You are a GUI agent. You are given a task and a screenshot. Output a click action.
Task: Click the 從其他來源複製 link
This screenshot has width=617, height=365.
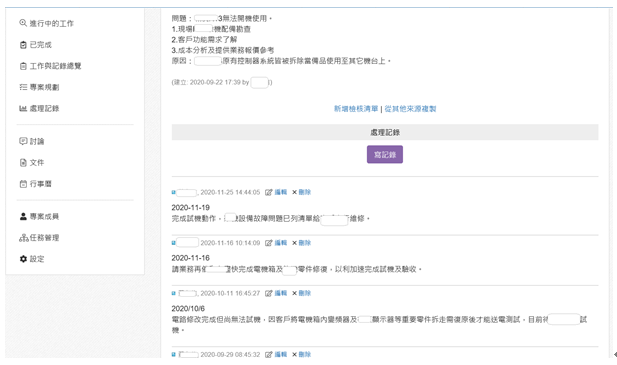click(x=410, y=109)
